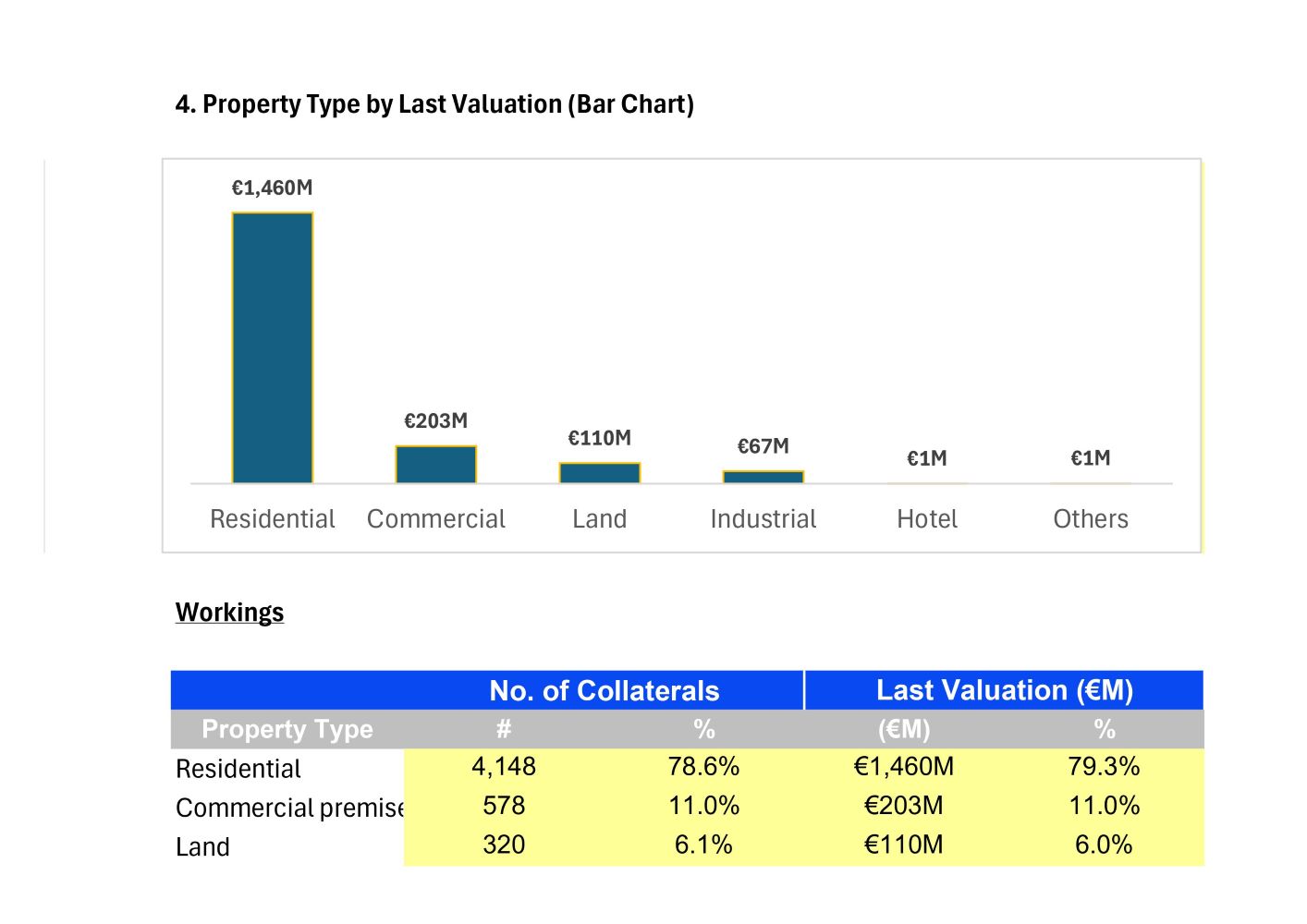Click the Others axis label

tap(1090, 519)
